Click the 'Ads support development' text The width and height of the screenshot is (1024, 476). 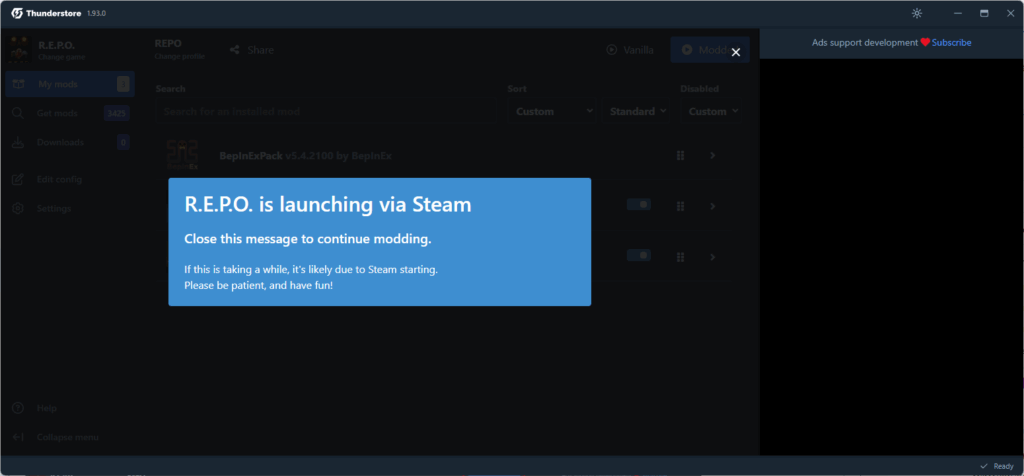865,42
